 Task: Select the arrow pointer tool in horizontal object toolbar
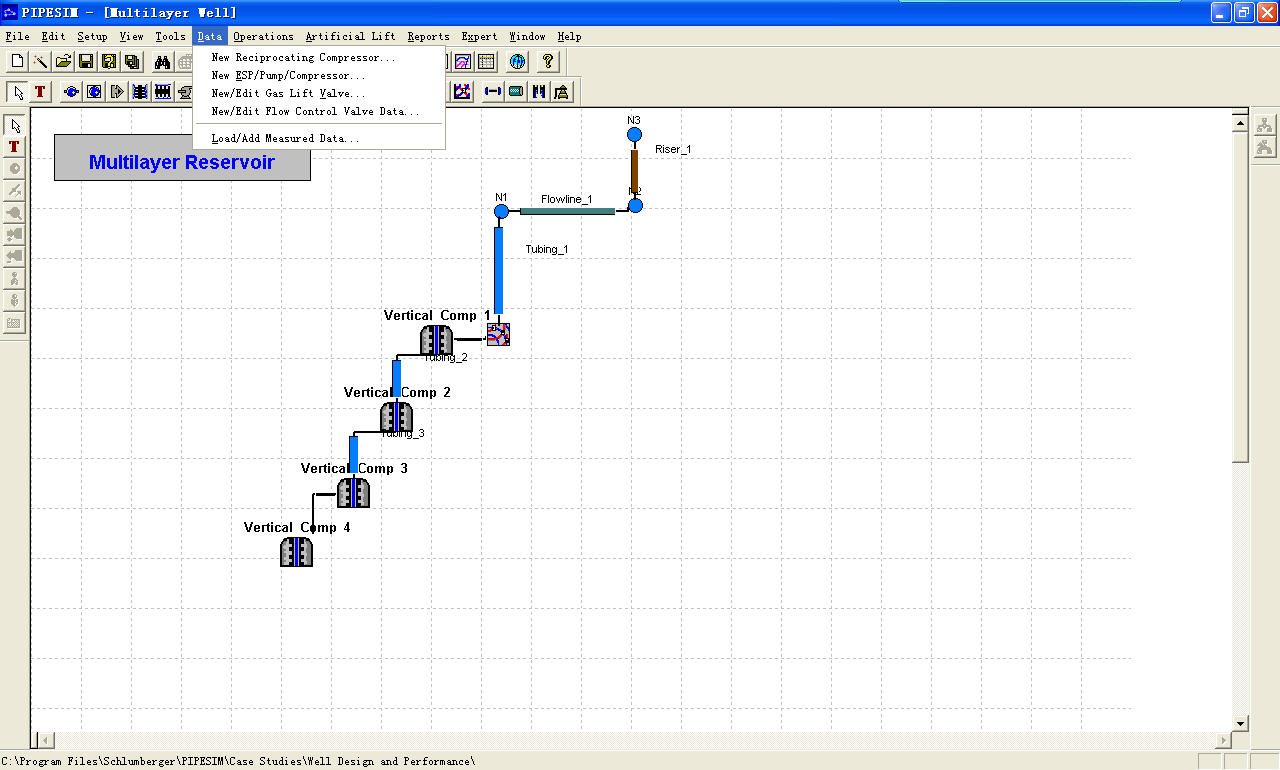[x=18, y=92]
